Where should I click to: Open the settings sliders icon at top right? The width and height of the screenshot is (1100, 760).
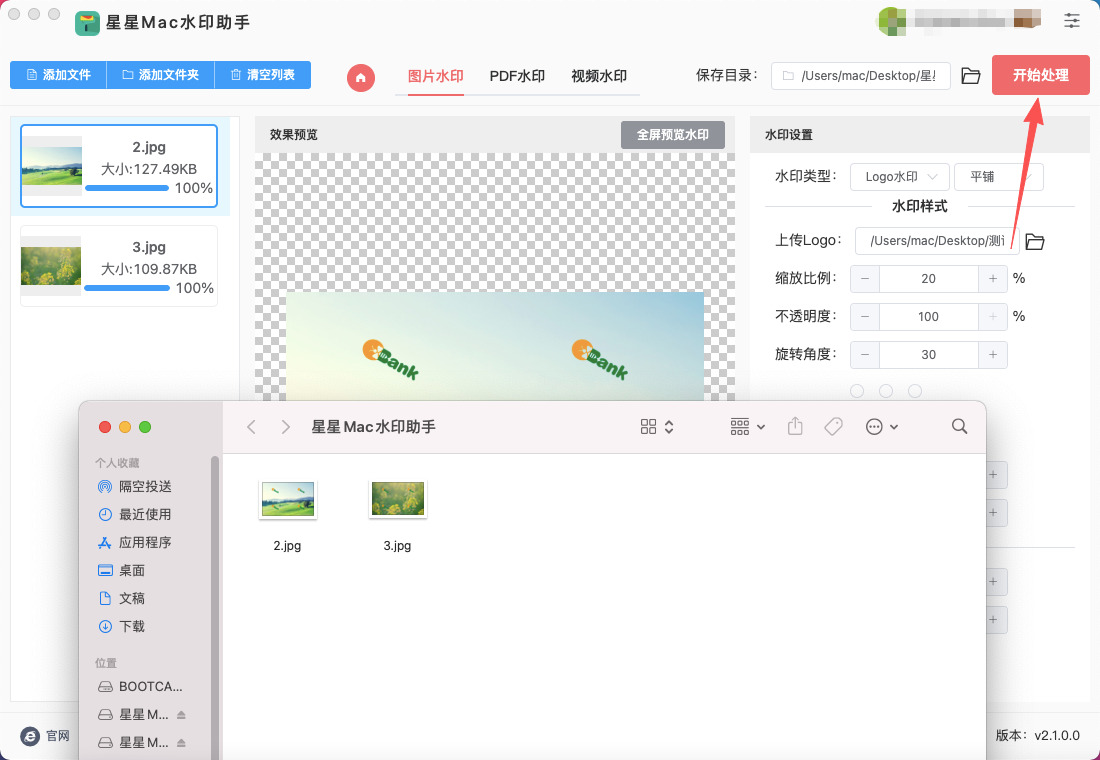point(1072,20)
